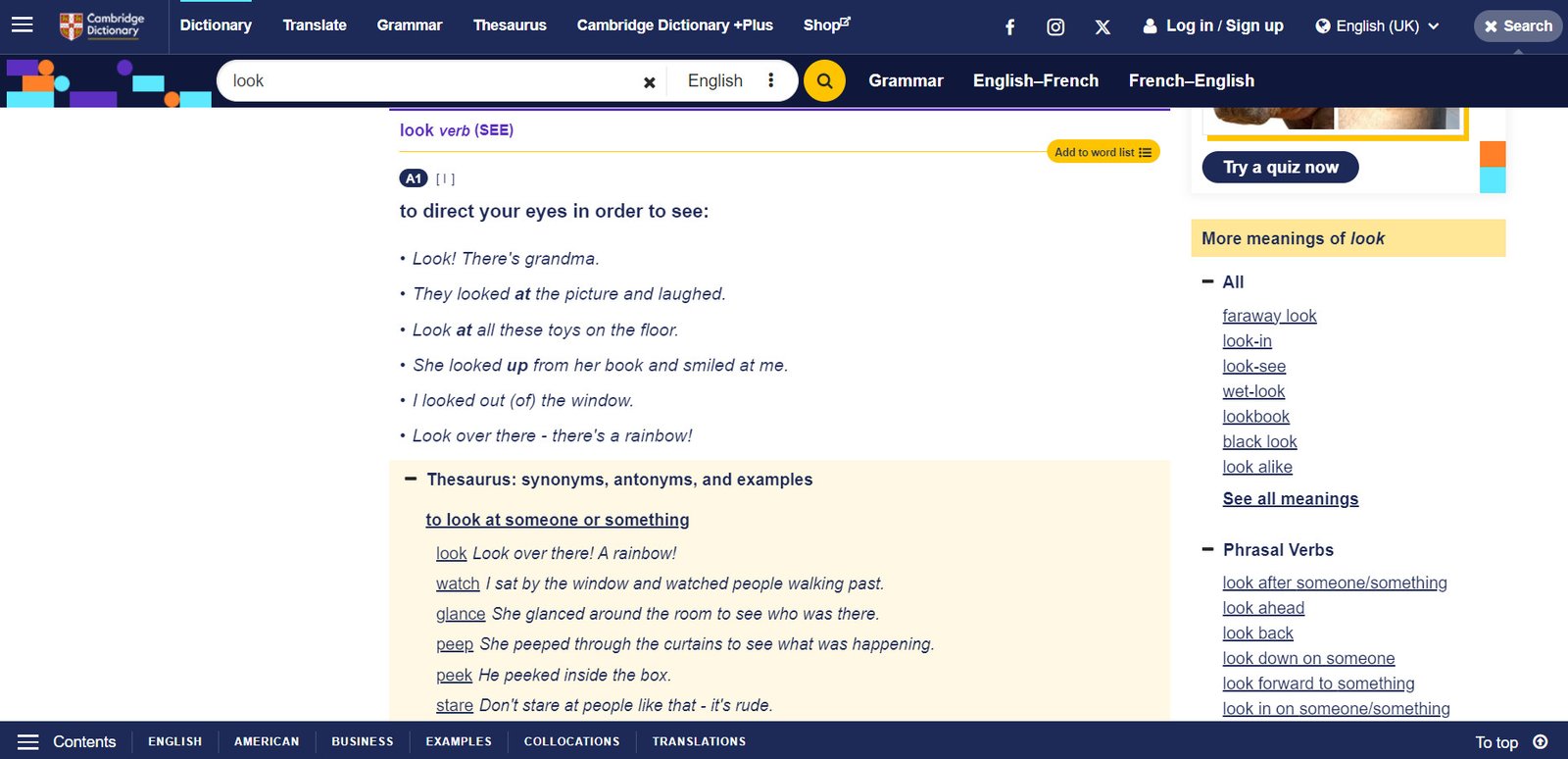
Task: Open thesaurus entry stare
Action: [x=455, y=705]
